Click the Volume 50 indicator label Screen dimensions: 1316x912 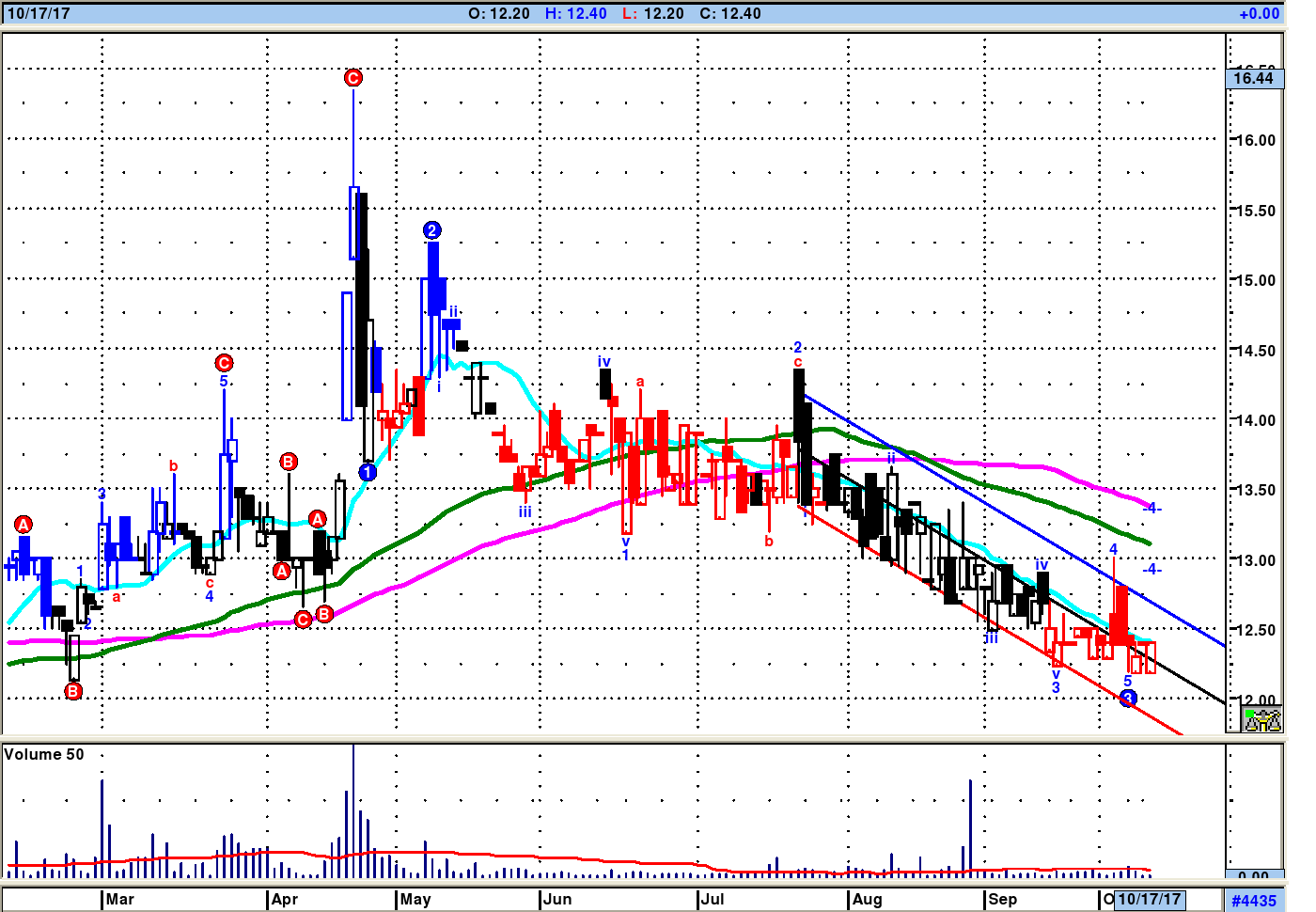click(x=44, y=754)
